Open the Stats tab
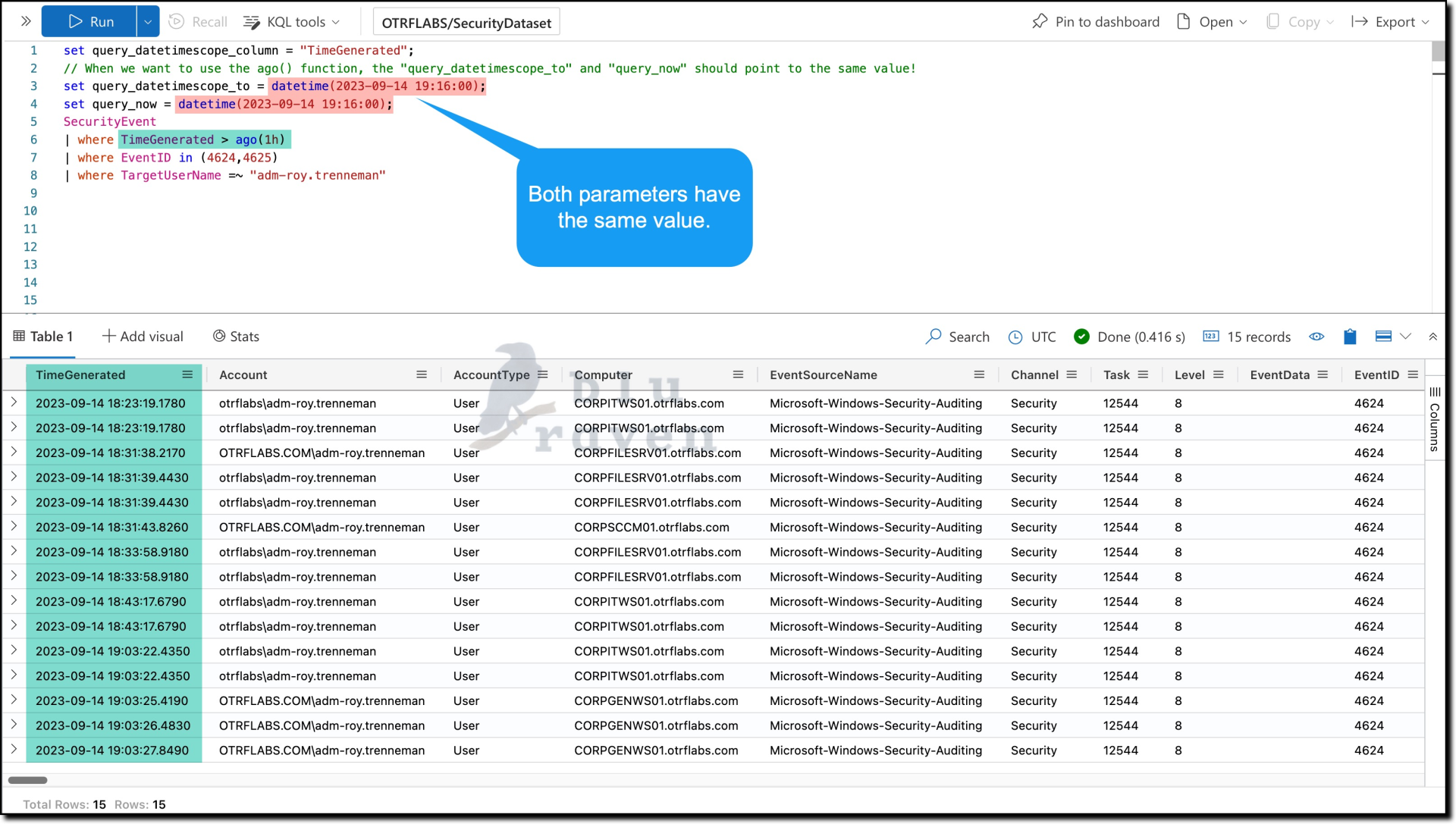 point(236,337)
